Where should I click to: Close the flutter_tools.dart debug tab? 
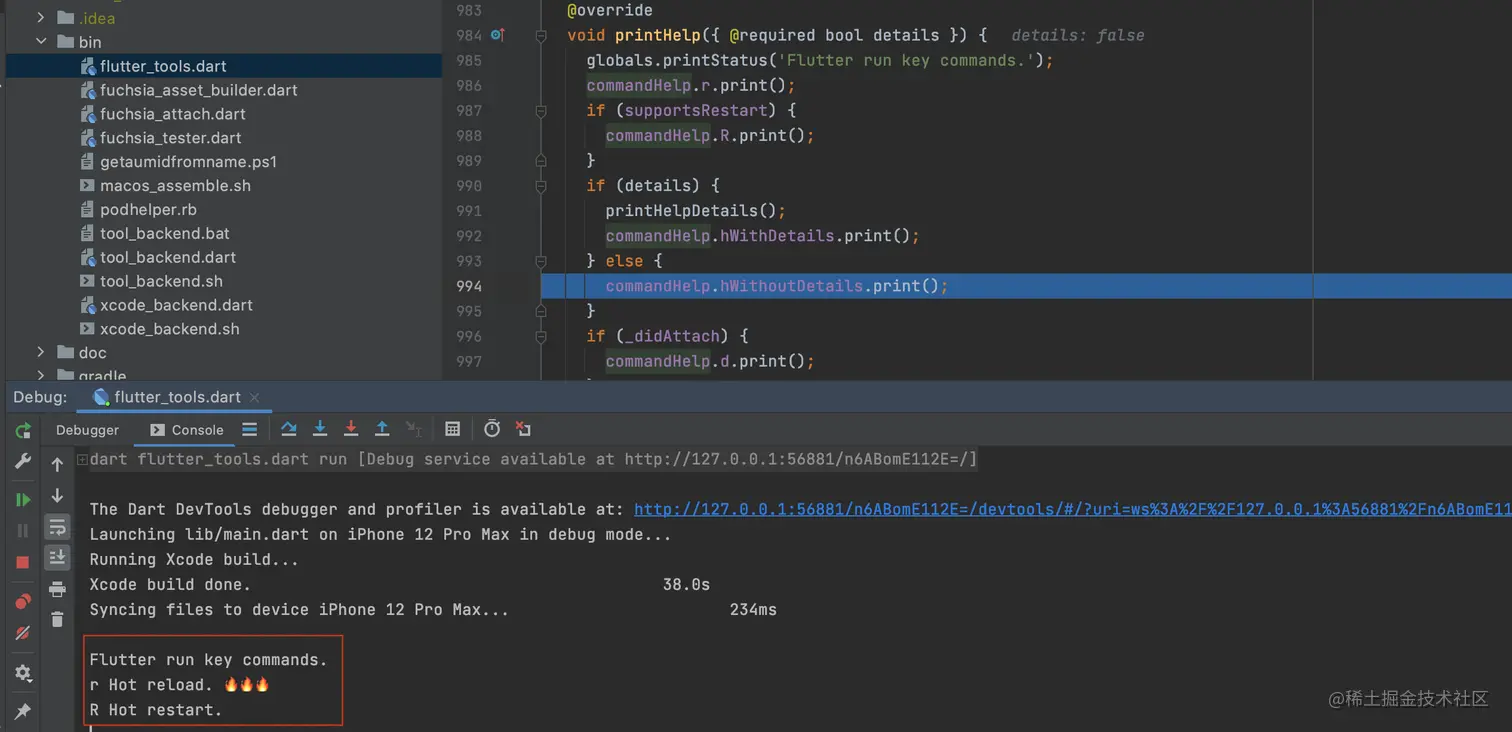(254, 398)
